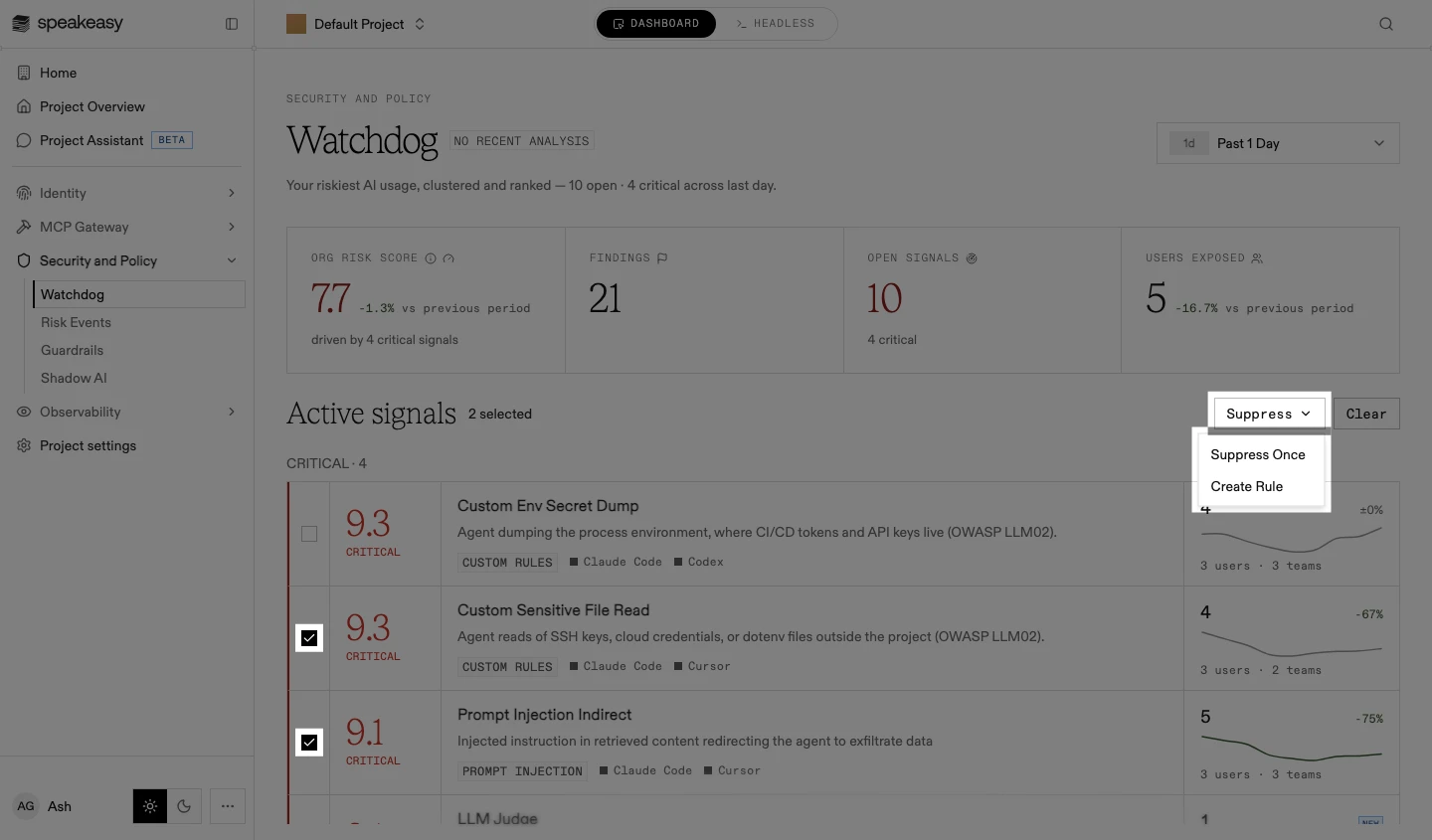Switch to Headless mode
This screenshot has height=840, width=1432.
click(x=776, y=24)
